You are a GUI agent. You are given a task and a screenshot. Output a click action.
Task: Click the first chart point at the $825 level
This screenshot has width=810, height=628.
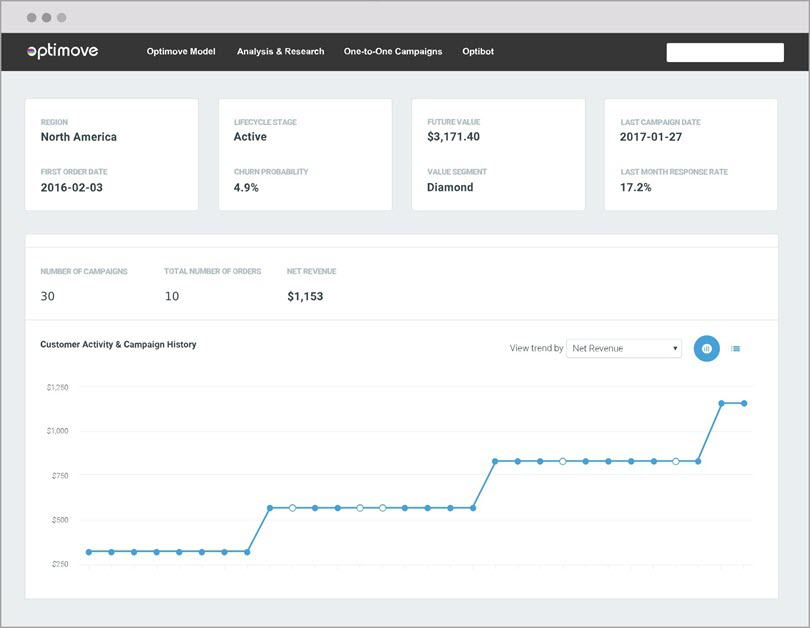pos(495,461)
